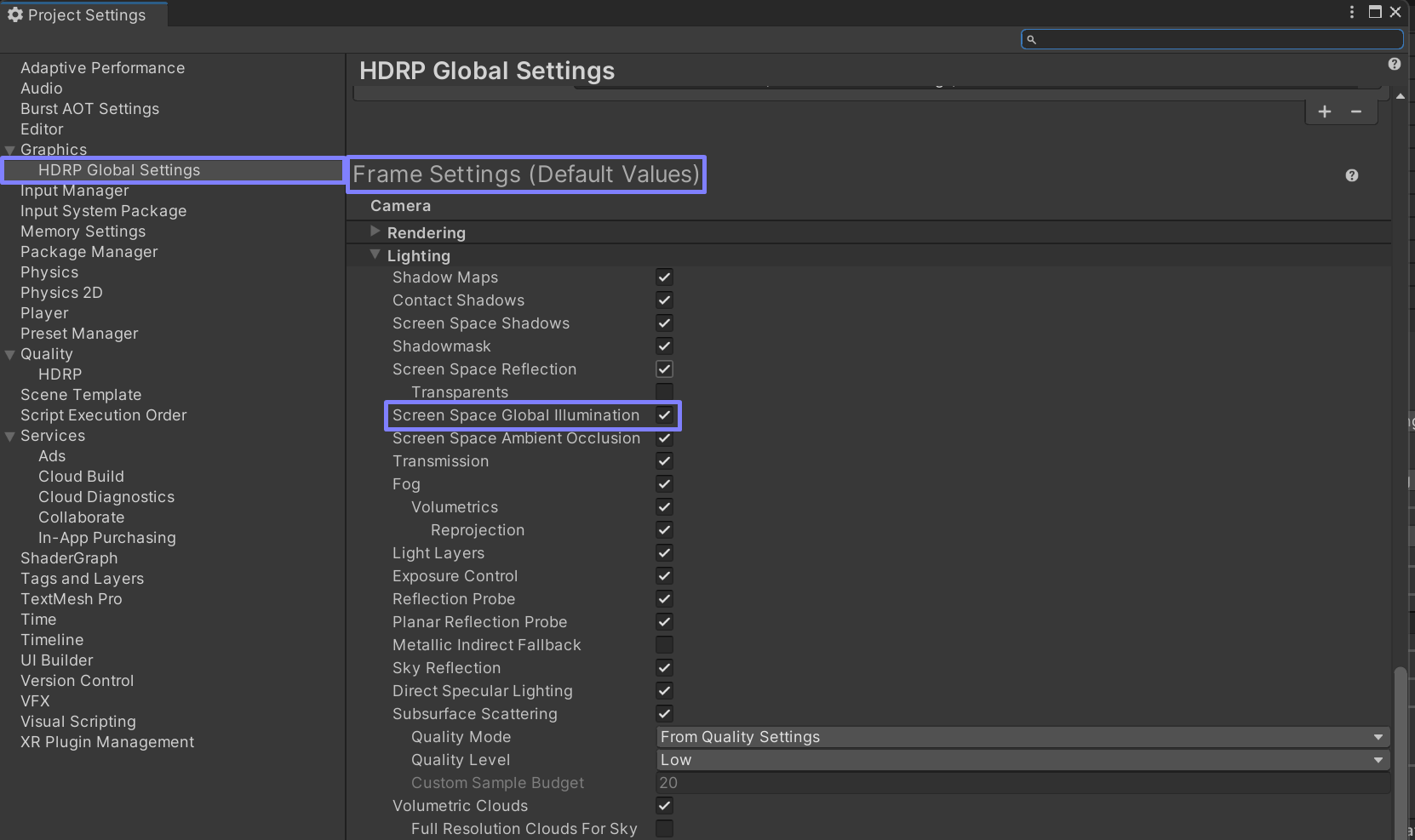Toggle Light Layers checkbox
Image resolution: width=1415 pixels, height=840 pixels.
(x=664, y=553)
